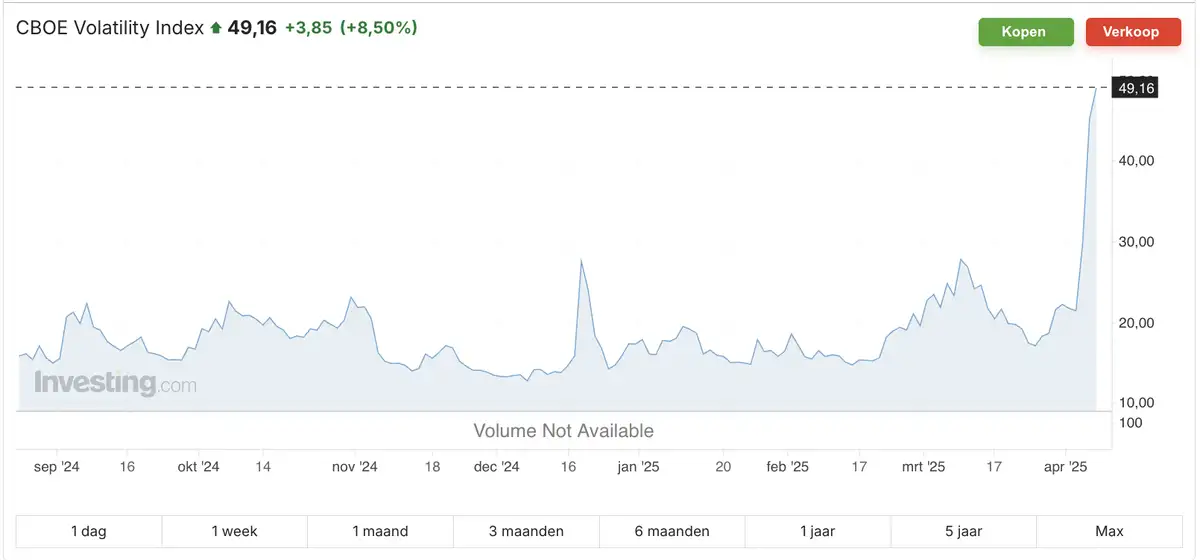Switch chart to 1 maand range
This screenshot has height=560, width=1200.
pyautogui.click(x=380, y=531)
